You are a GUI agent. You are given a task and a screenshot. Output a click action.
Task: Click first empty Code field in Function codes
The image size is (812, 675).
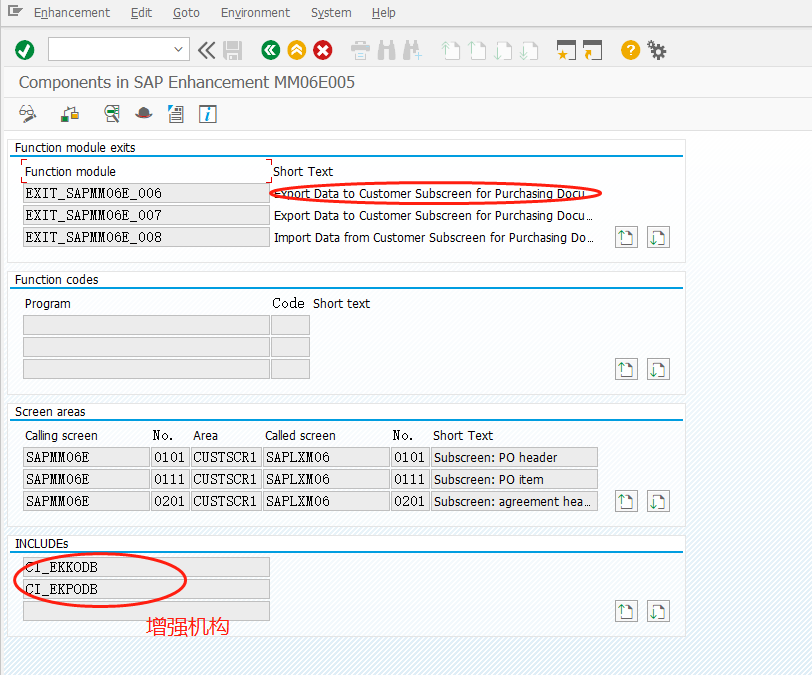pyautogui.click(x=291, y=325)
